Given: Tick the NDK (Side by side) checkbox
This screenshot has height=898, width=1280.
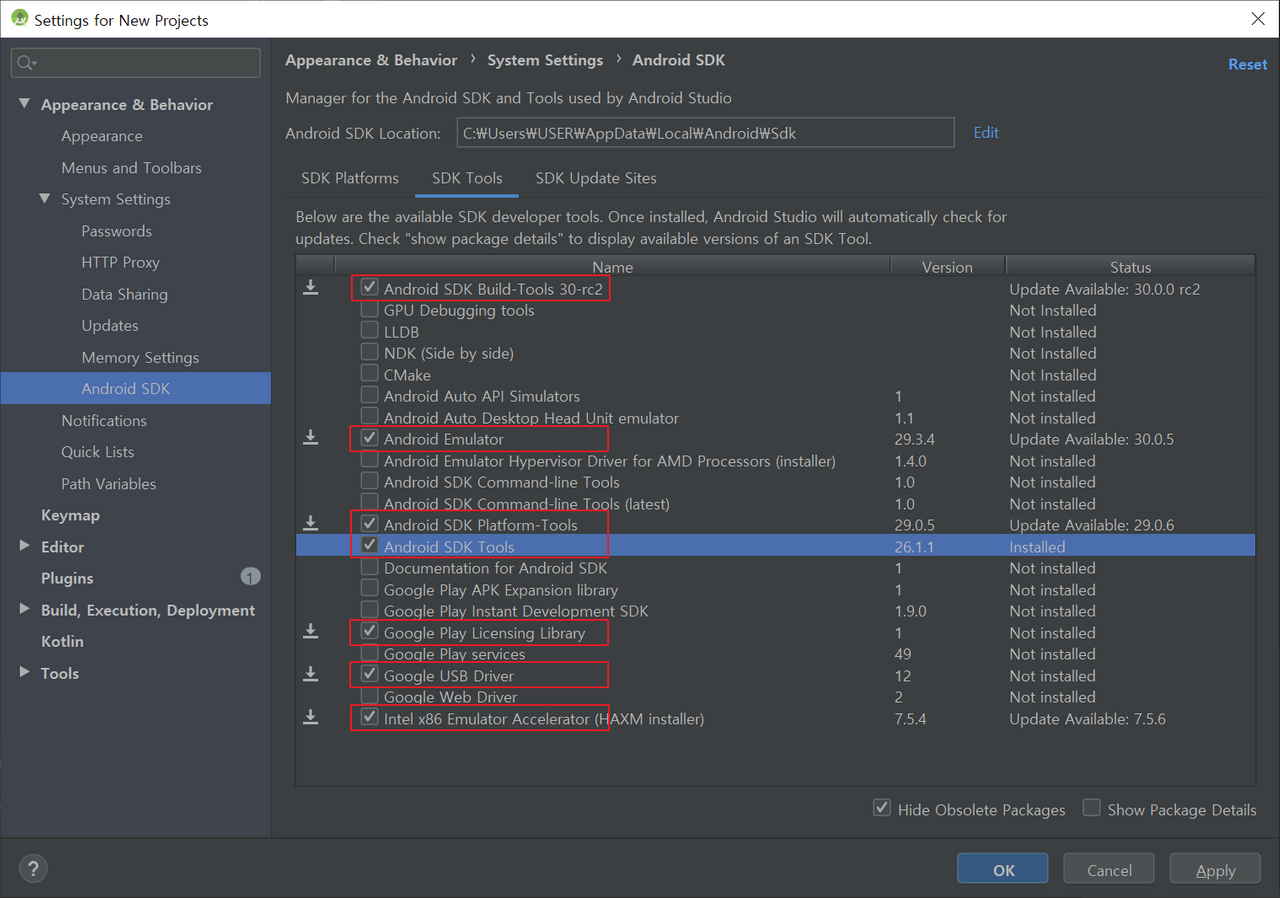Looking at the screenshot, I should 370,353.
